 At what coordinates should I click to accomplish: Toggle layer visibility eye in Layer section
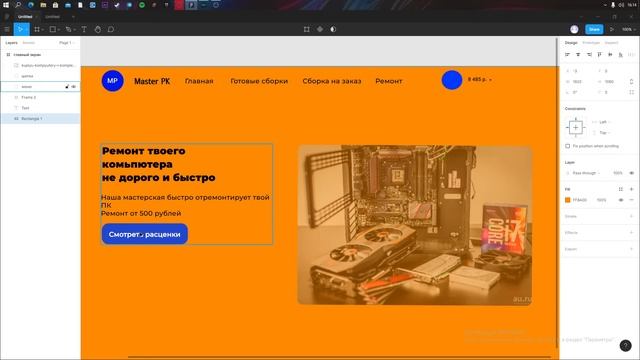coord(631,173)
